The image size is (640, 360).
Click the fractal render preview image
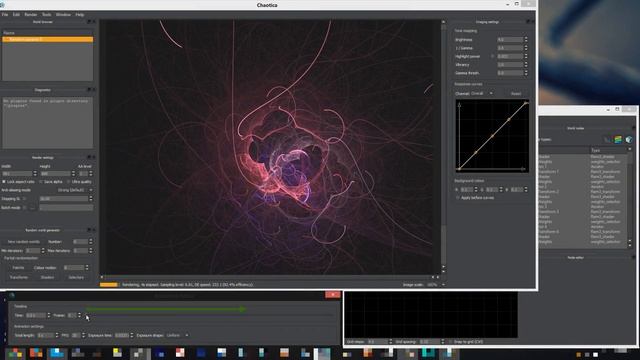coord(270,147)
